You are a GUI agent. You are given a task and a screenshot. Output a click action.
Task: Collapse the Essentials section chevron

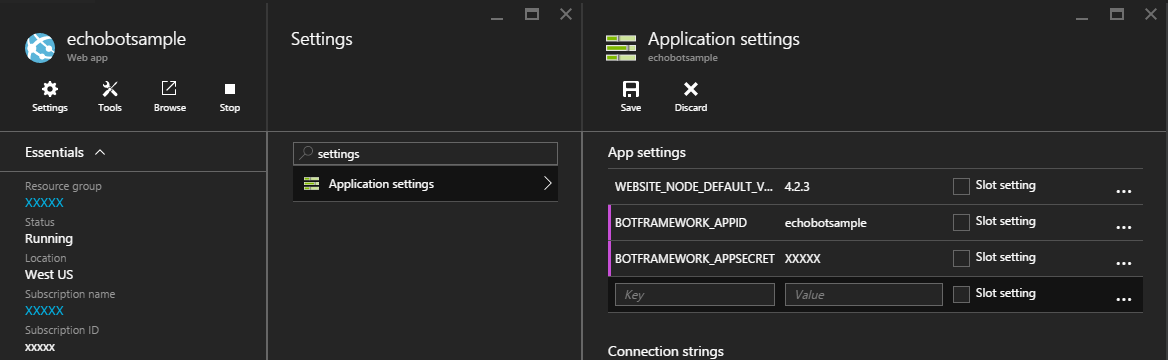coord(101,152)
